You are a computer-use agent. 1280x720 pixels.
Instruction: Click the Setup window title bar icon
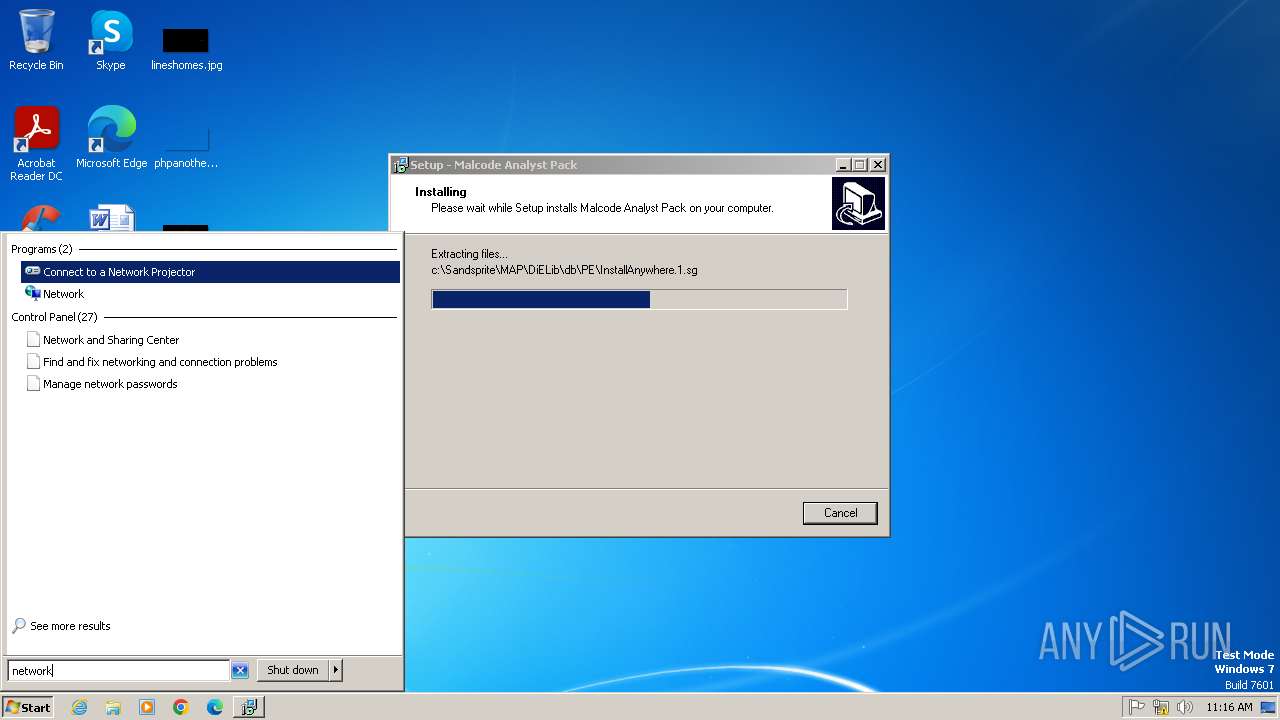(401, 165)
